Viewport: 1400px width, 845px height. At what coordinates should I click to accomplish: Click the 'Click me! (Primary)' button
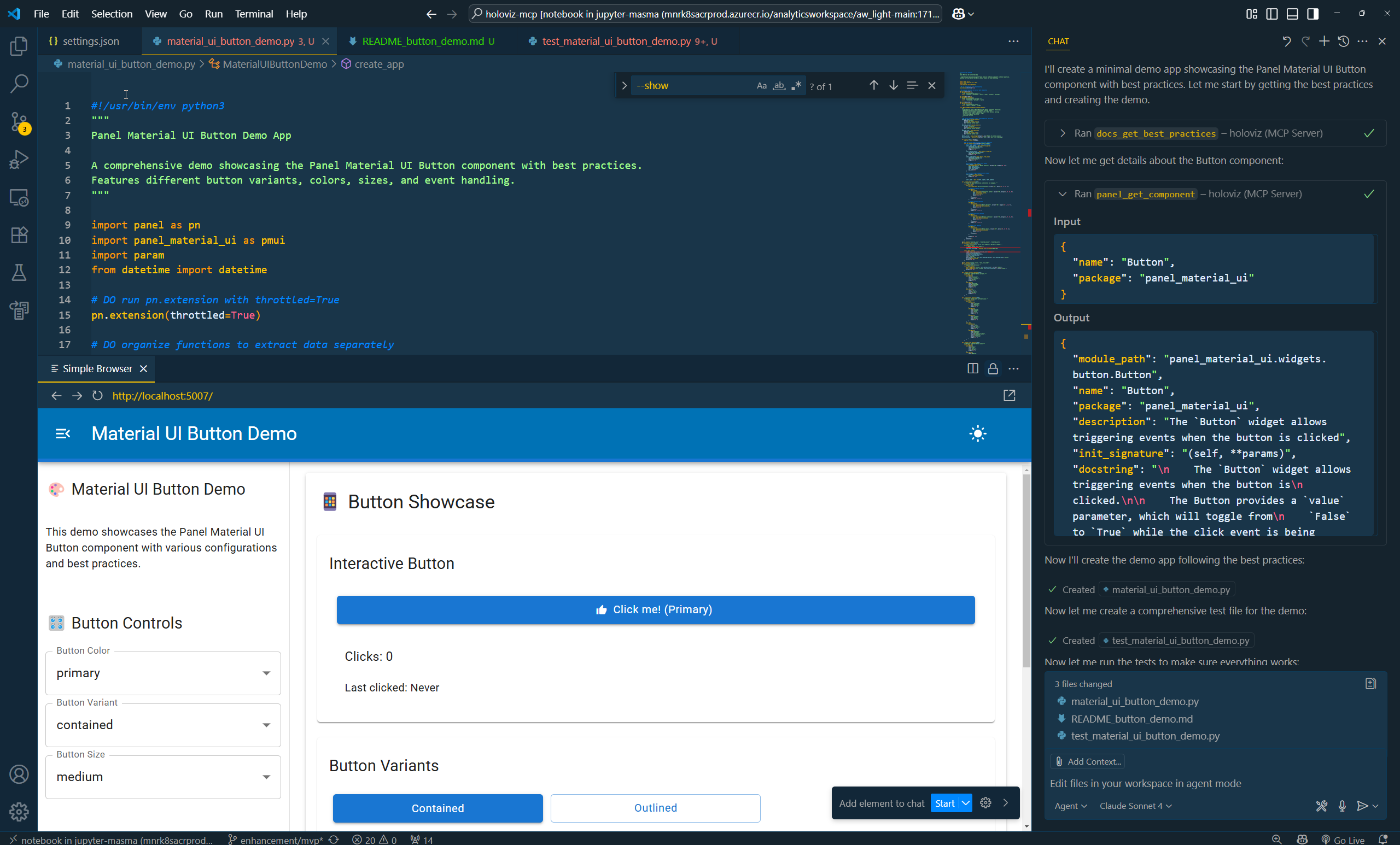click(655, 610)
